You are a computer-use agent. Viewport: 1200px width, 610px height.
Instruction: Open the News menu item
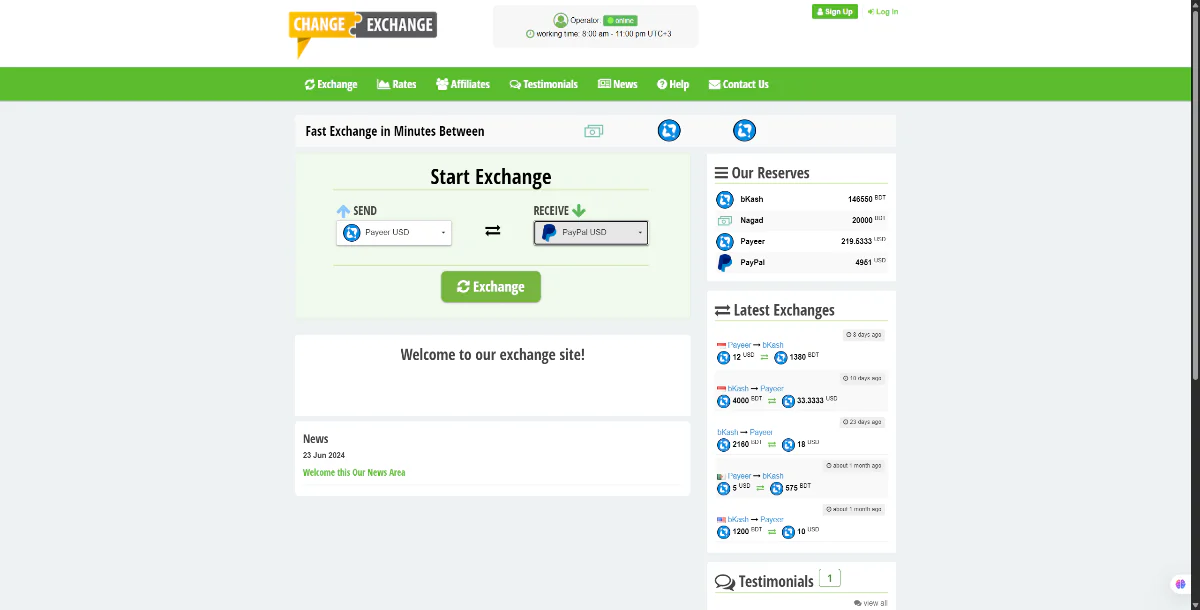pos(618,84)
